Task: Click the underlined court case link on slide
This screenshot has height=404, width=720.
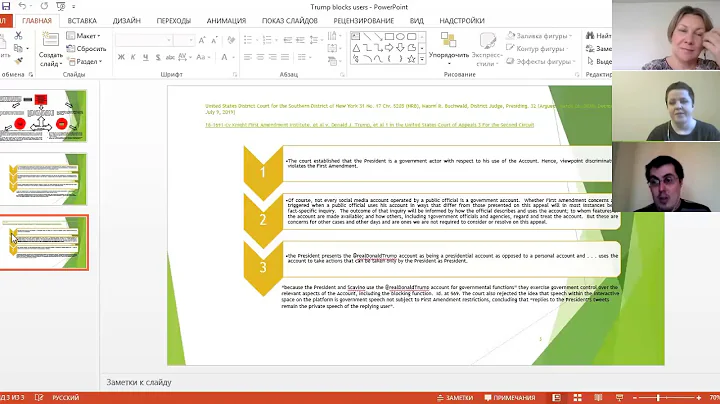Action: tap(369, 124)
